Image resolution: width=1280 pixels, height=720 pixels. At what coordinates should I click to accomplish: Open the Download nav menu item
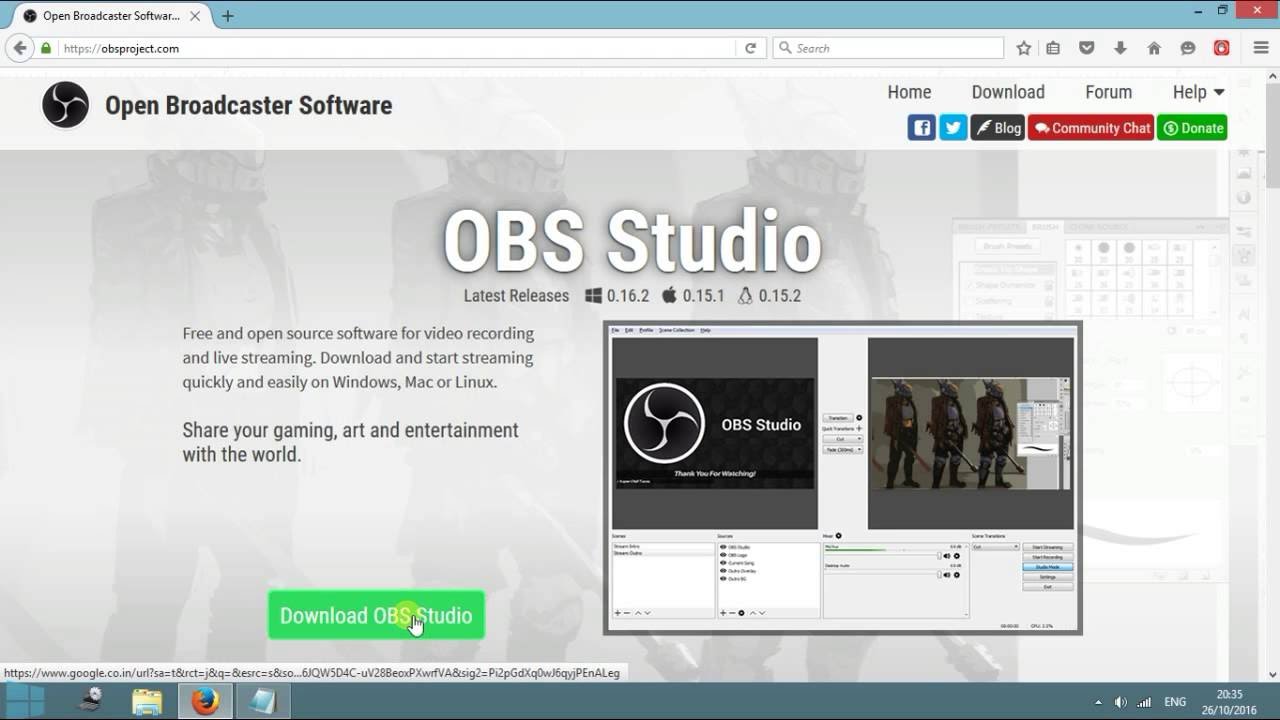click(1008, 92)
